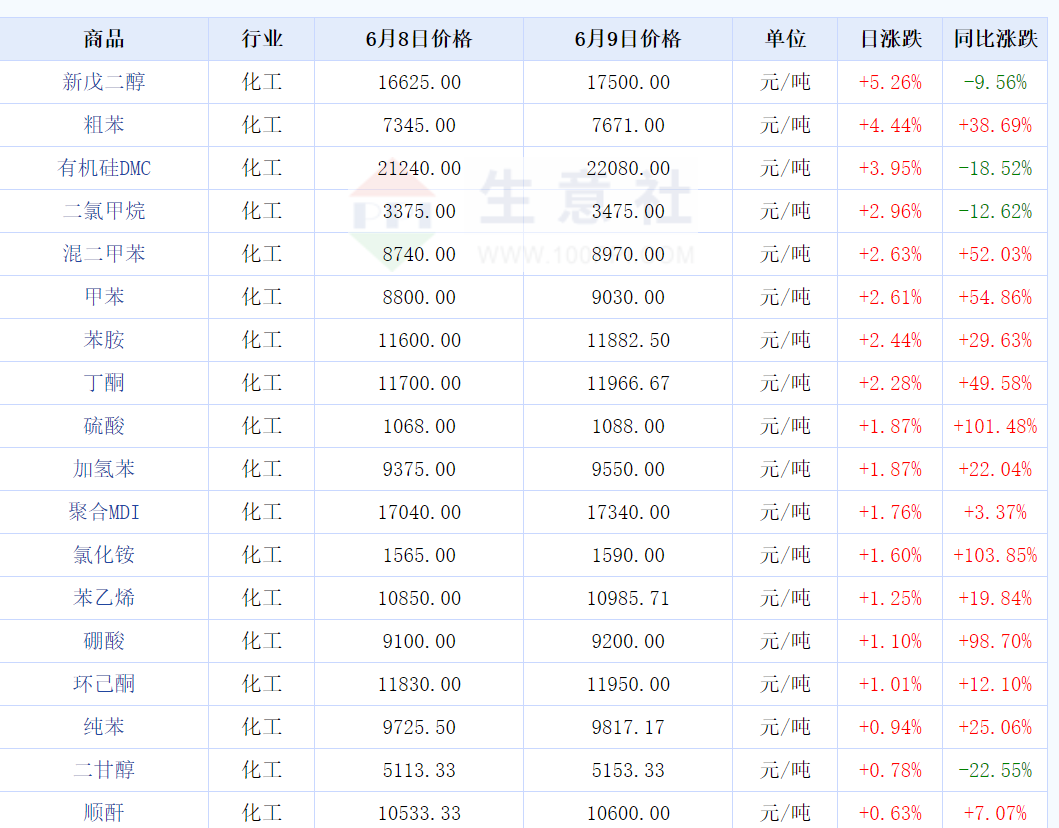Click the 硼酸 product link
This screenshot has width=1059, height=828.
(x=104, y=641)
